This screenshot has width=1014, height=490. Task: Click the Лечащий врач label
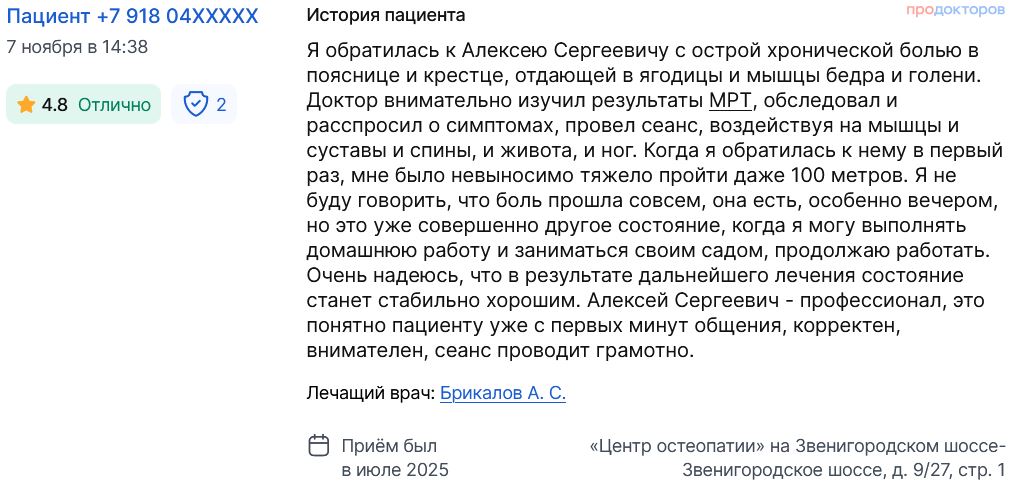click(370, 393)
